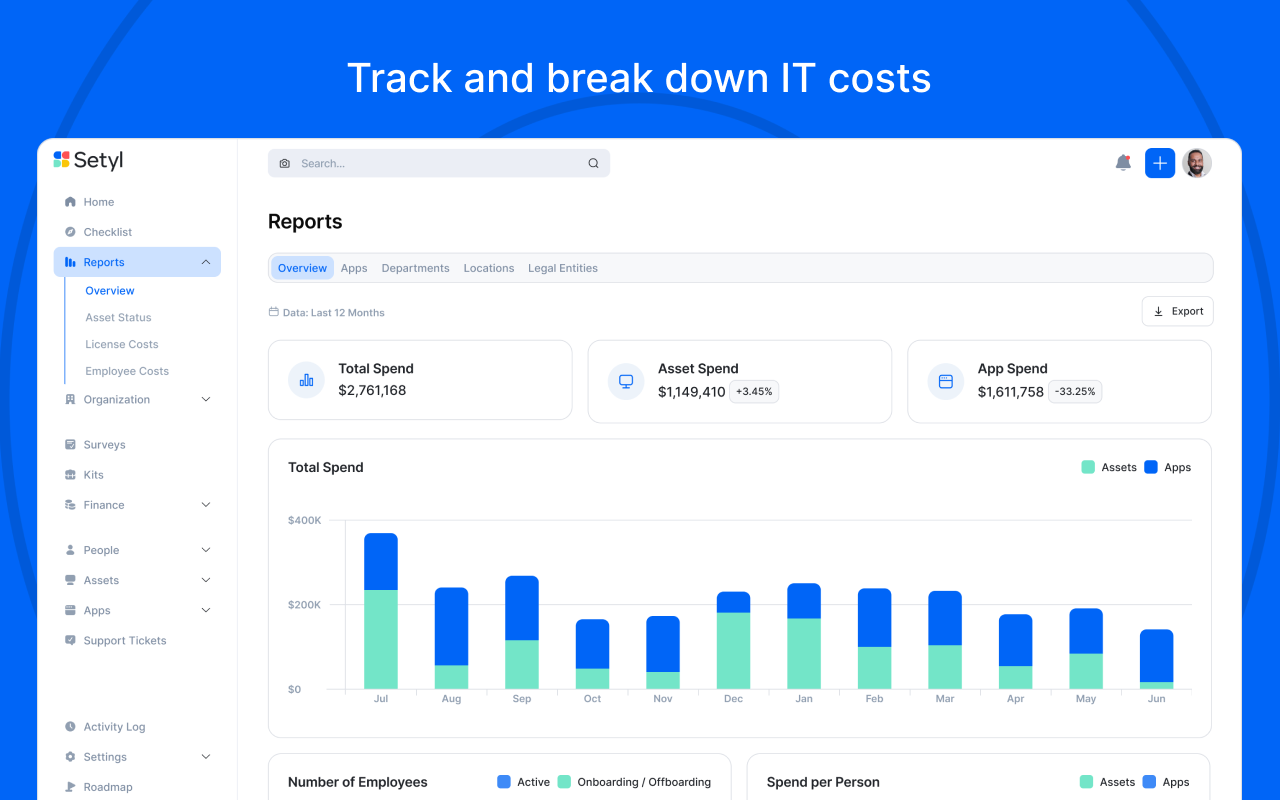The width and height of the screenshot is (1280, 800).
Task: Open Employee Costs report
Action: pos(127,371)
